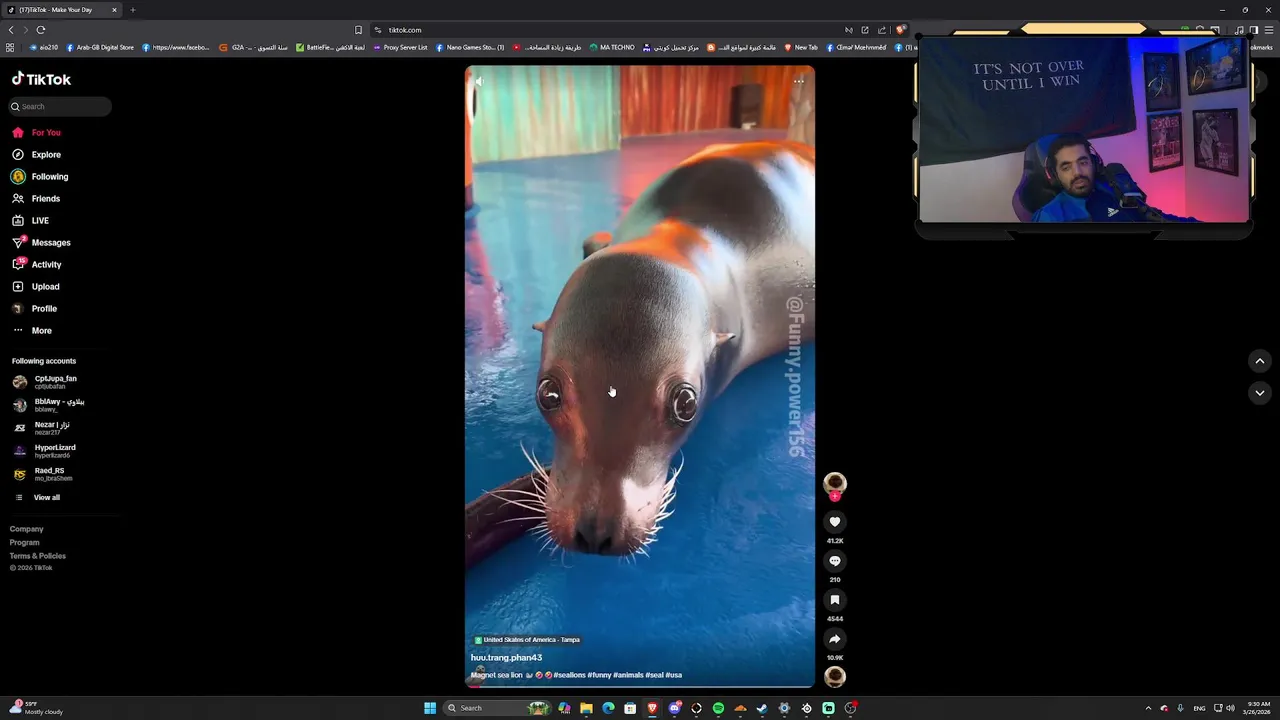Open CptJupa_fan following account
Viewport: 1280px width, 720px height.
[x=46, y=382]
